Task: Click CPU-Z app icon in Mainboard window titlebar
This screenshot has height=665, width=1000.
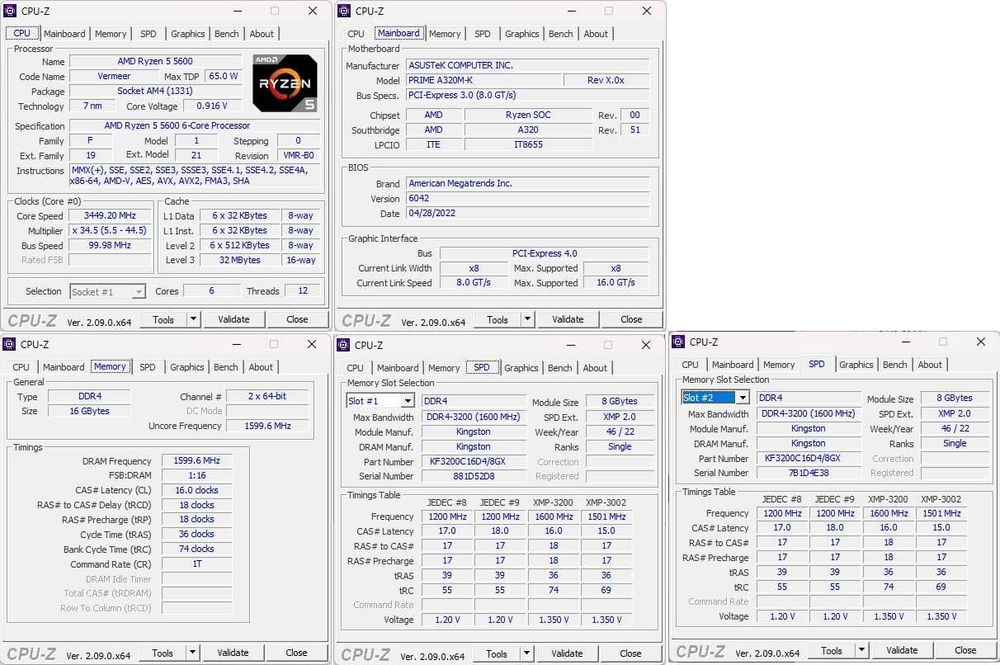Action: point(344,11)
